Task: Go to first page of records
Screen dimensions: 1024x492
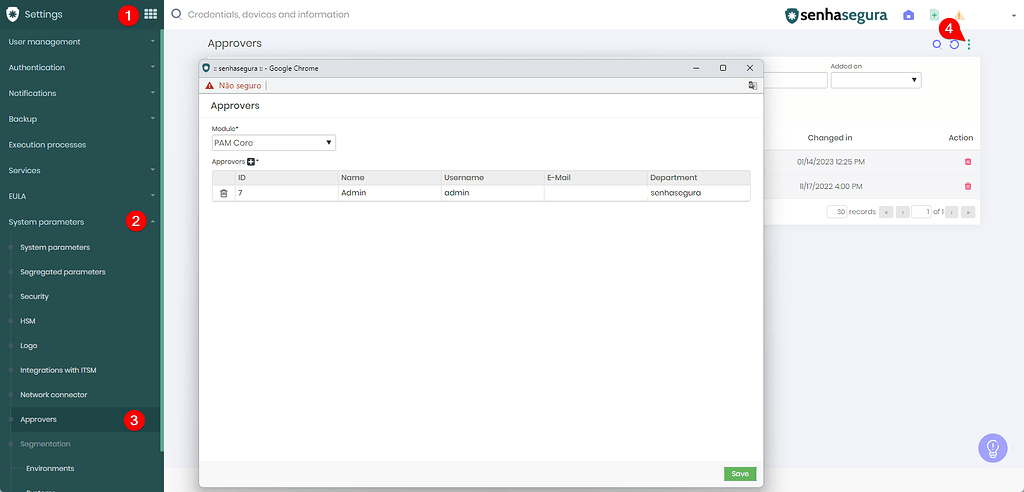Action: 886,212
